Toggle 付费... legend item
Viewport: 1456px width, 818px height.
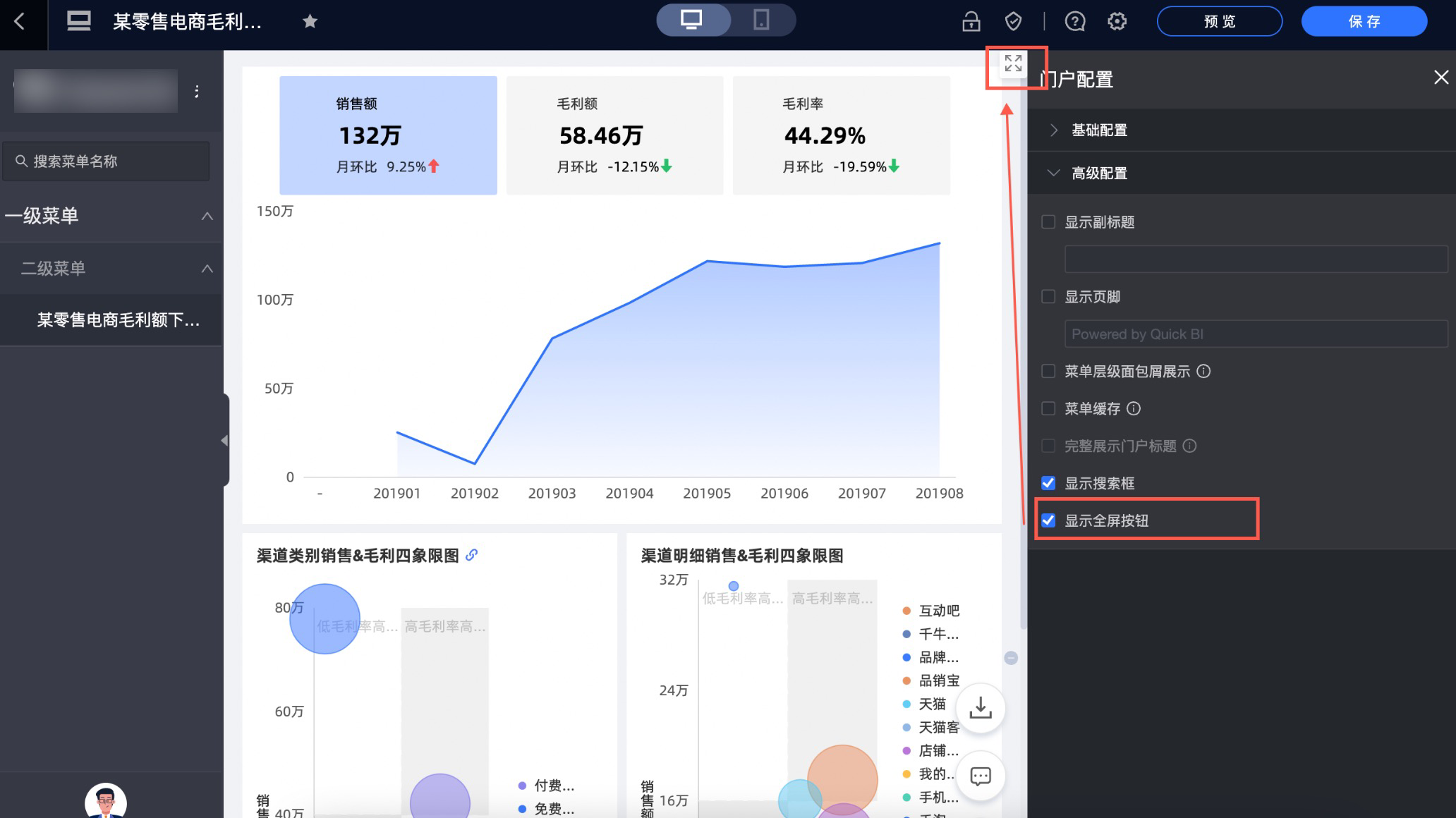point(546,786)
